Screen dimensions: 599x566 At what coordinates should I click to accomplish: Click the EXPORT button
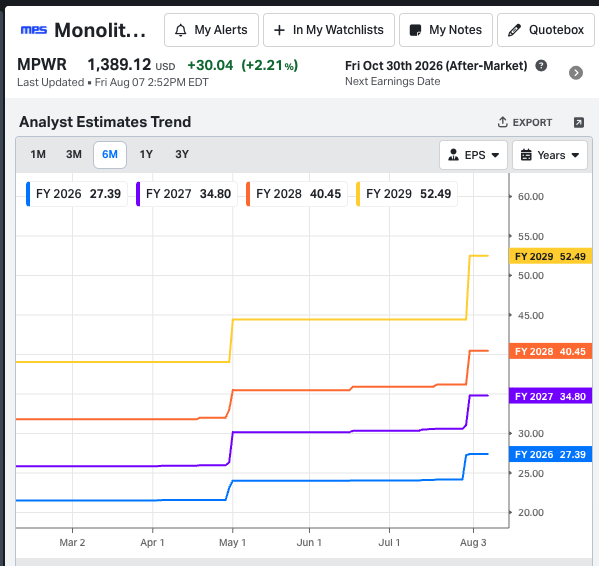click(x=525, y=122)
